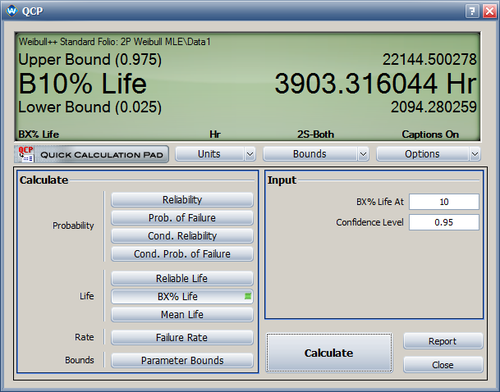The width and height of the screenshot is (500, 392).
Task: Click the Input panel heading
Action: pos(282,180)
